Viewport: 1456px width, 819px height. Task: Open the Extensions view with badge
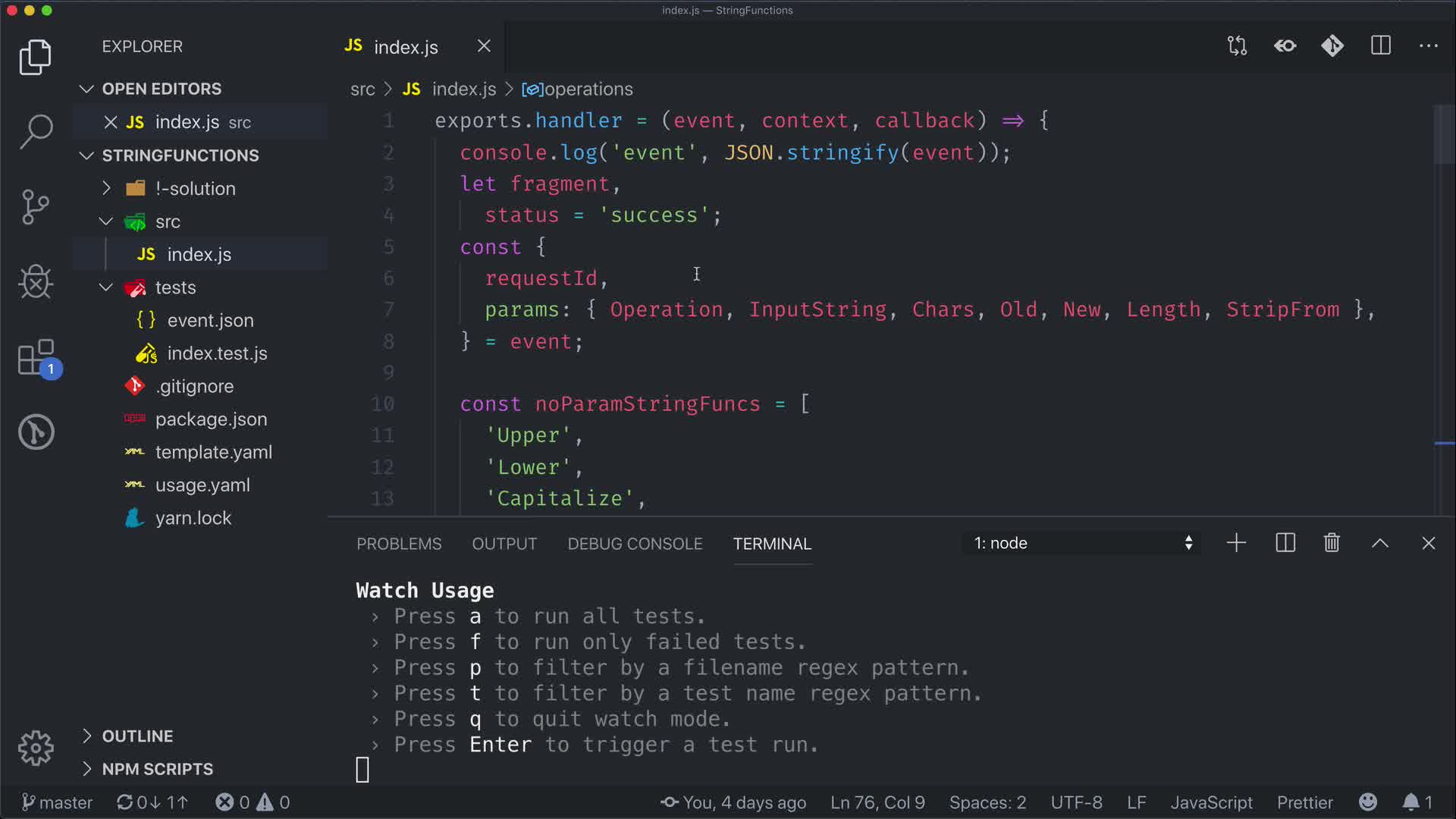(x=36, y=357)
